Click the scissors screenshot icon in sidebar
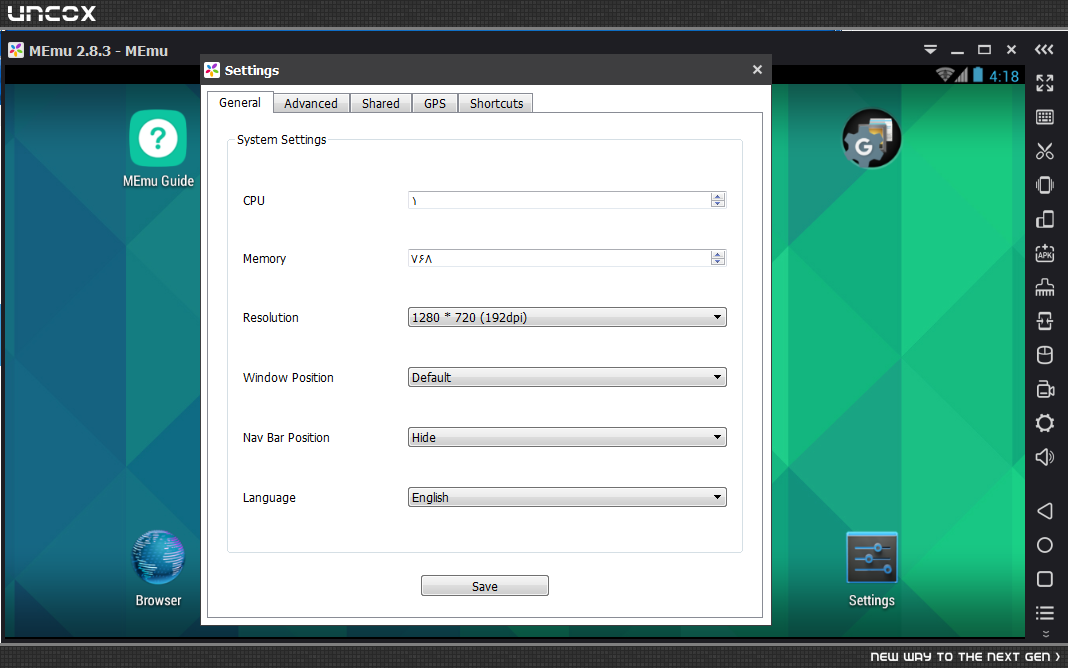The height and width of the screenshot is (668, 1068). (1044, 151)
